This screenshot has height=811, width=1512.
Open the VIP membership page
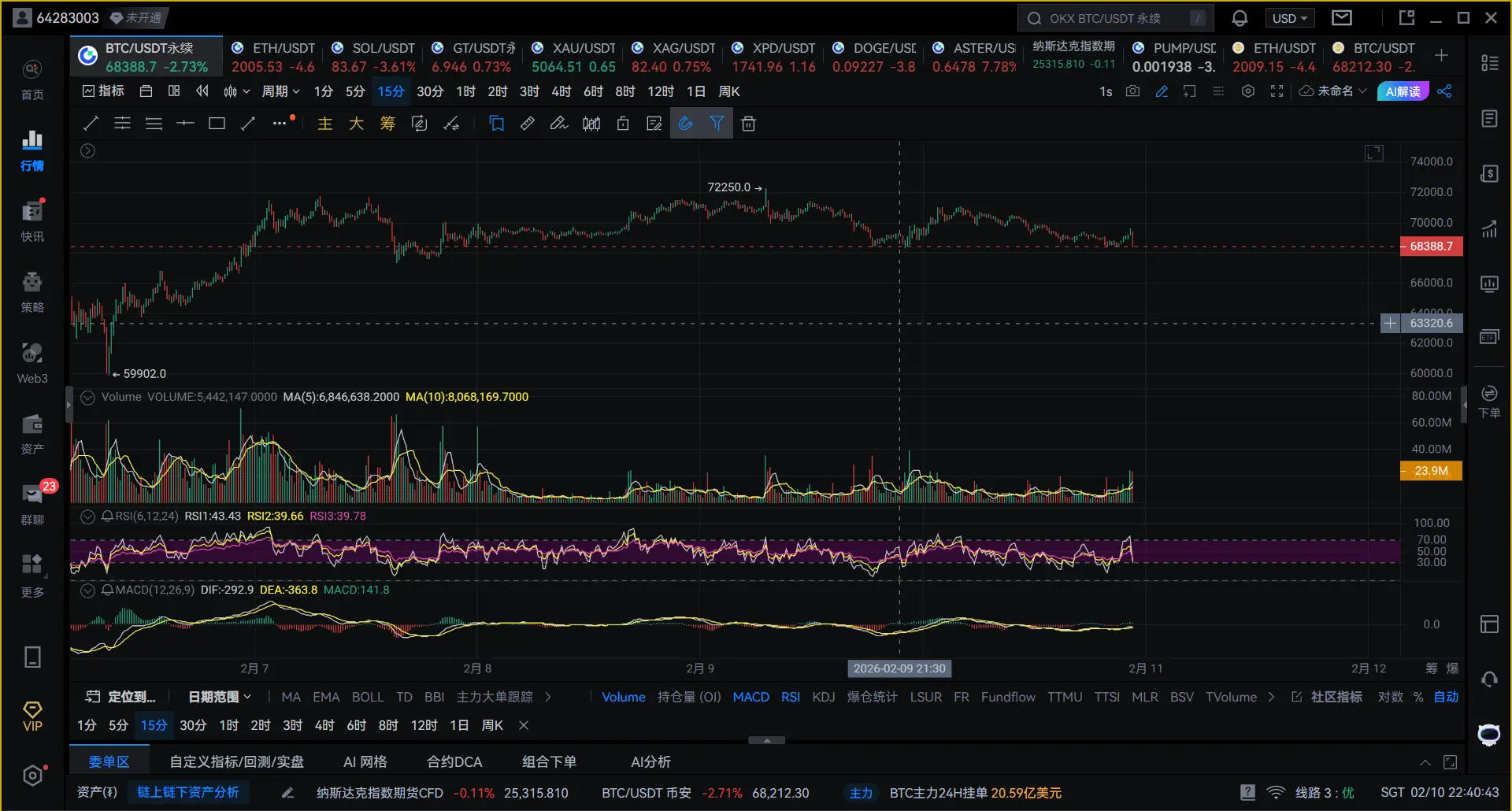(x=32, y=717)
